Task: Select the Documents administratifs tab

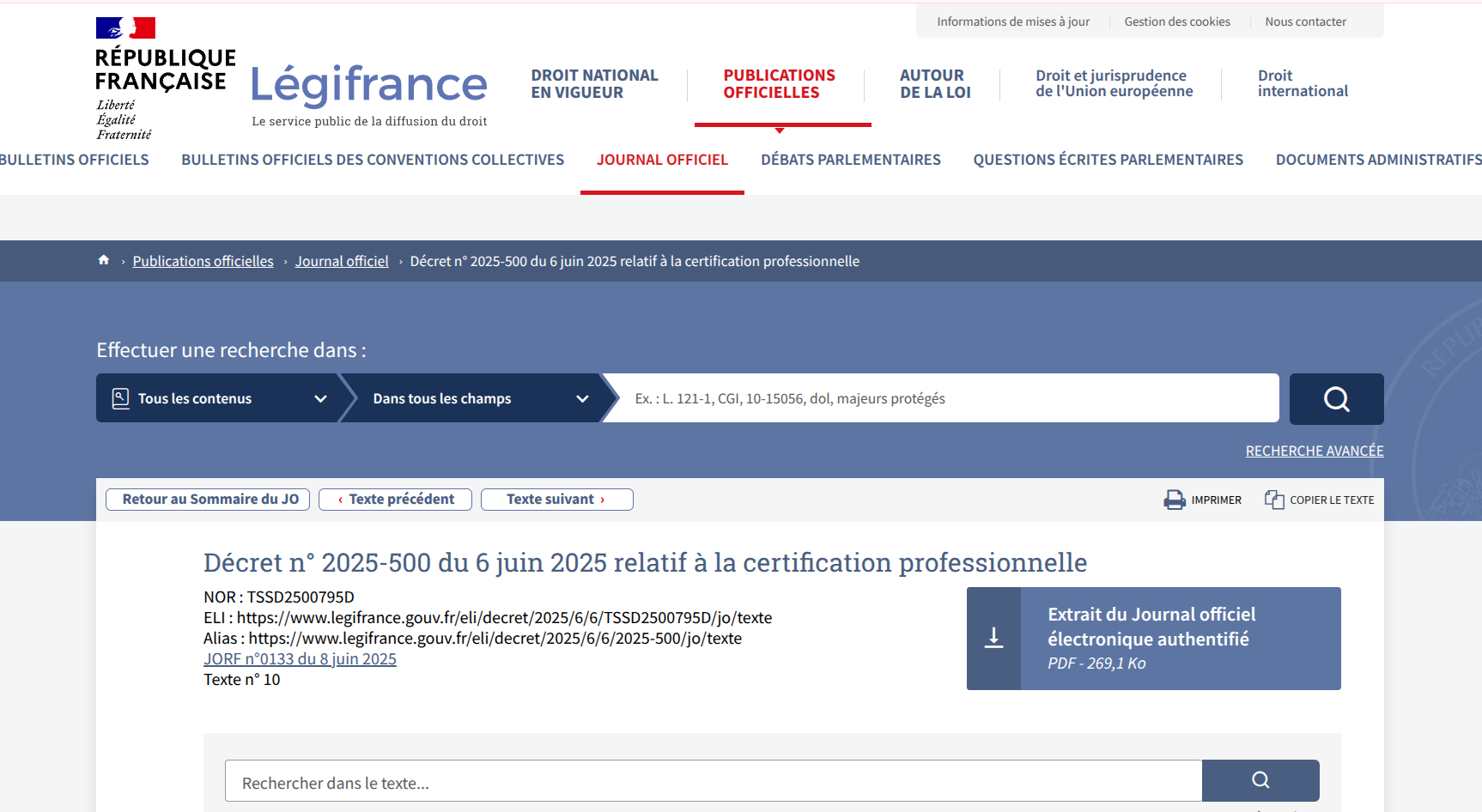Action: 1378,160
